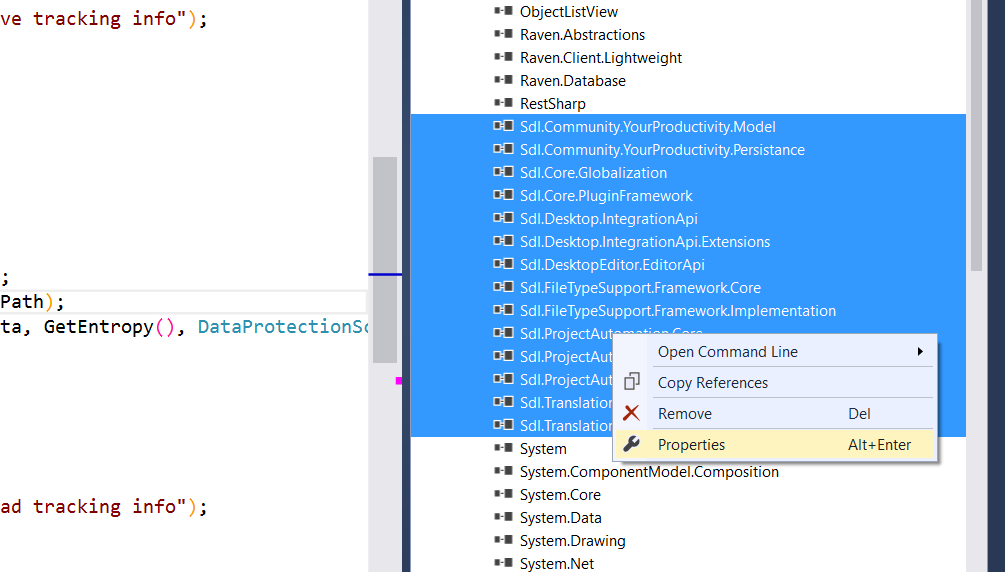Select the Raven.Abstractions reference
The image size is (1005, 572).
(x=582, y=35)
